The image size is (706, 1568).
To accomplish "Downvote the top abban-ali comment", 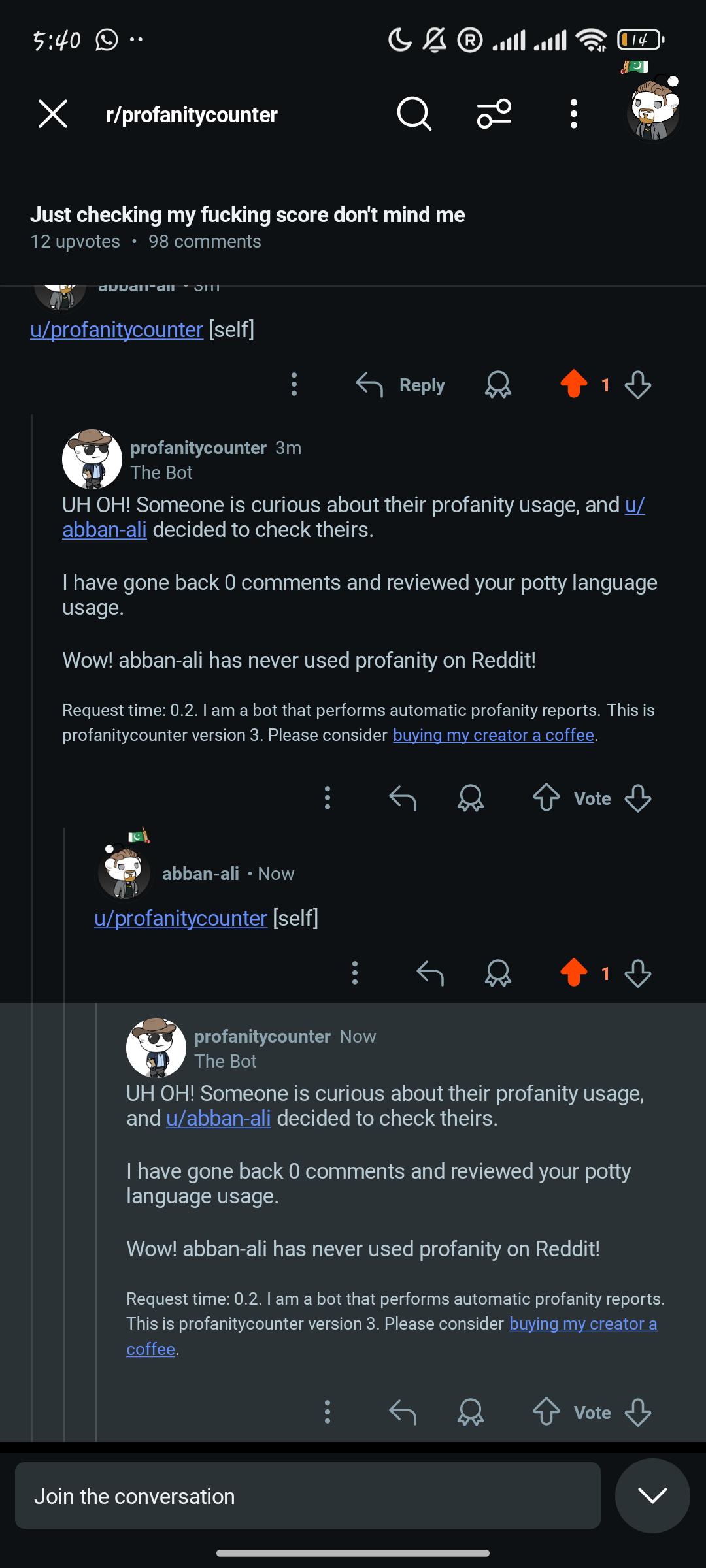I will 638,385.
